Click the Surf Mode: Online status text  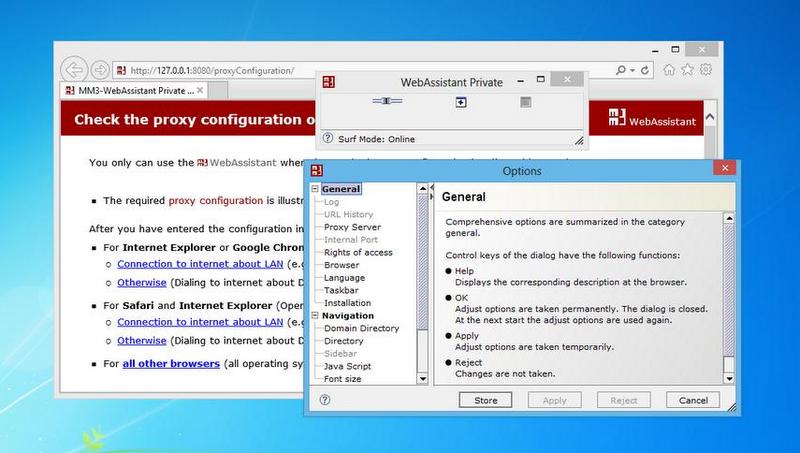click(x=376, y=139)
